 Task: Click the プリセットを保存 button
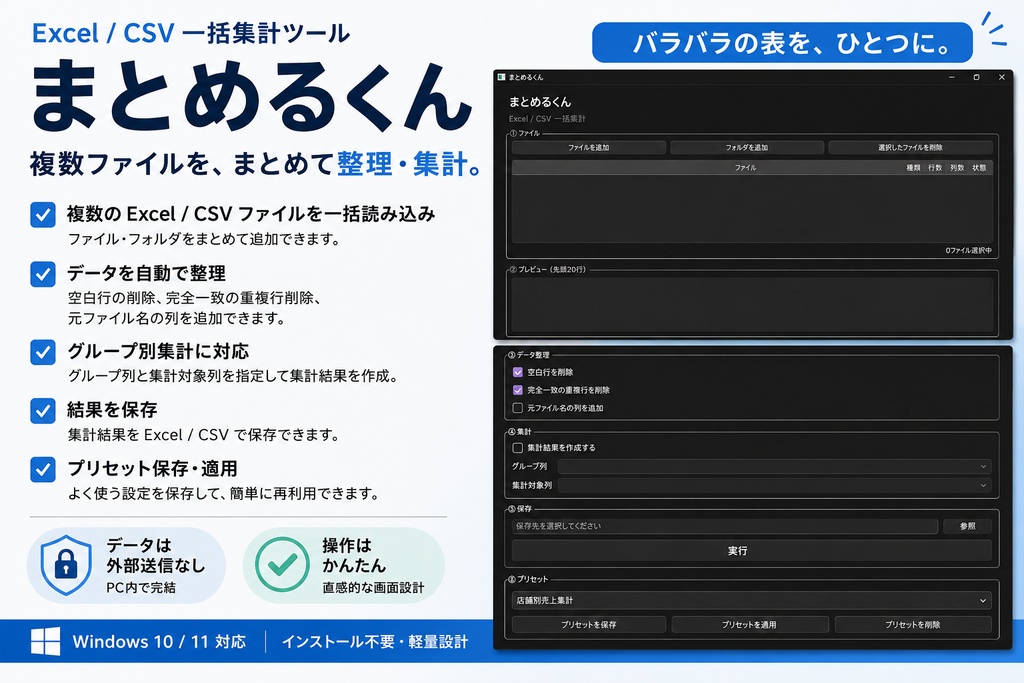click(588, 625)
